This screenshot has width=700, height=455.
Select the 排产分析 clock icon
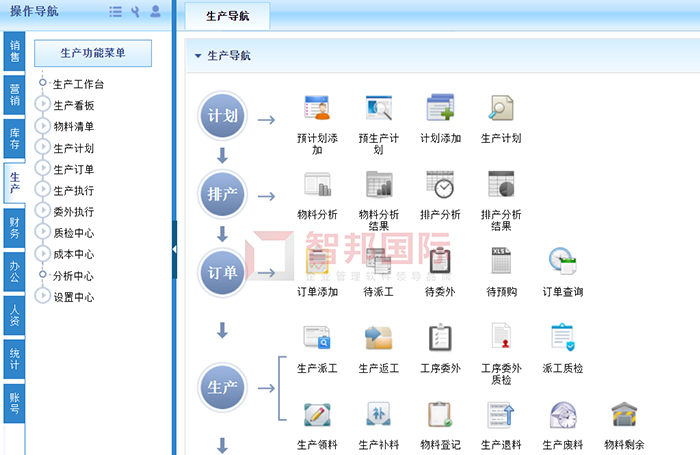(x=440, y=185)
